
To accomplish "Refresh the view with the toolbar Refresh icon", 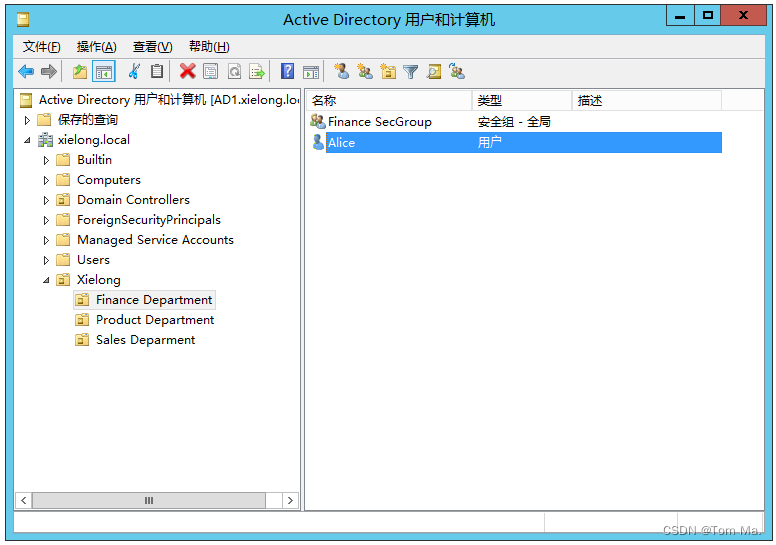I will coord(235,71).
